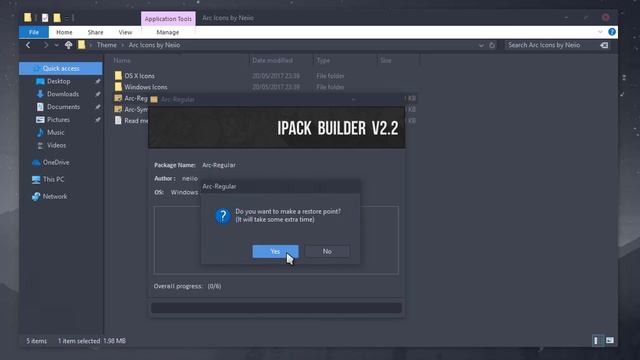
Task: Click the quick access toolbar folder icon
Action: (x=27, y=17)
